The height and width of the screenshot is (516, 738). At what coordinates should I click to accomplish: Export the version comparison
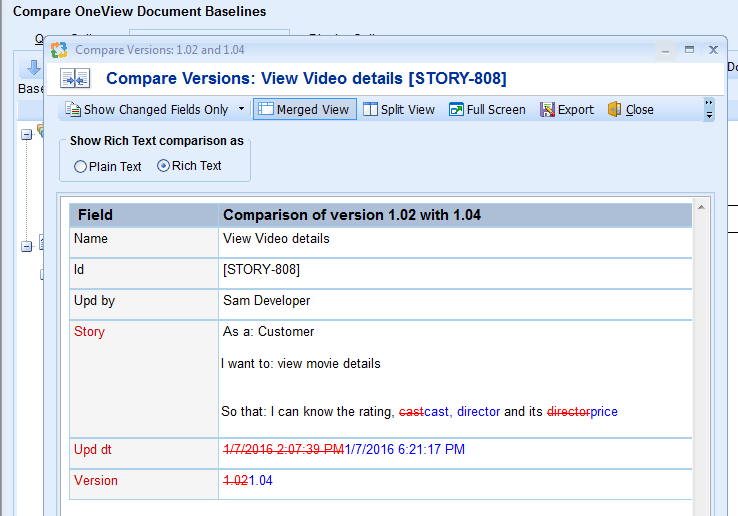click(567, 110)
